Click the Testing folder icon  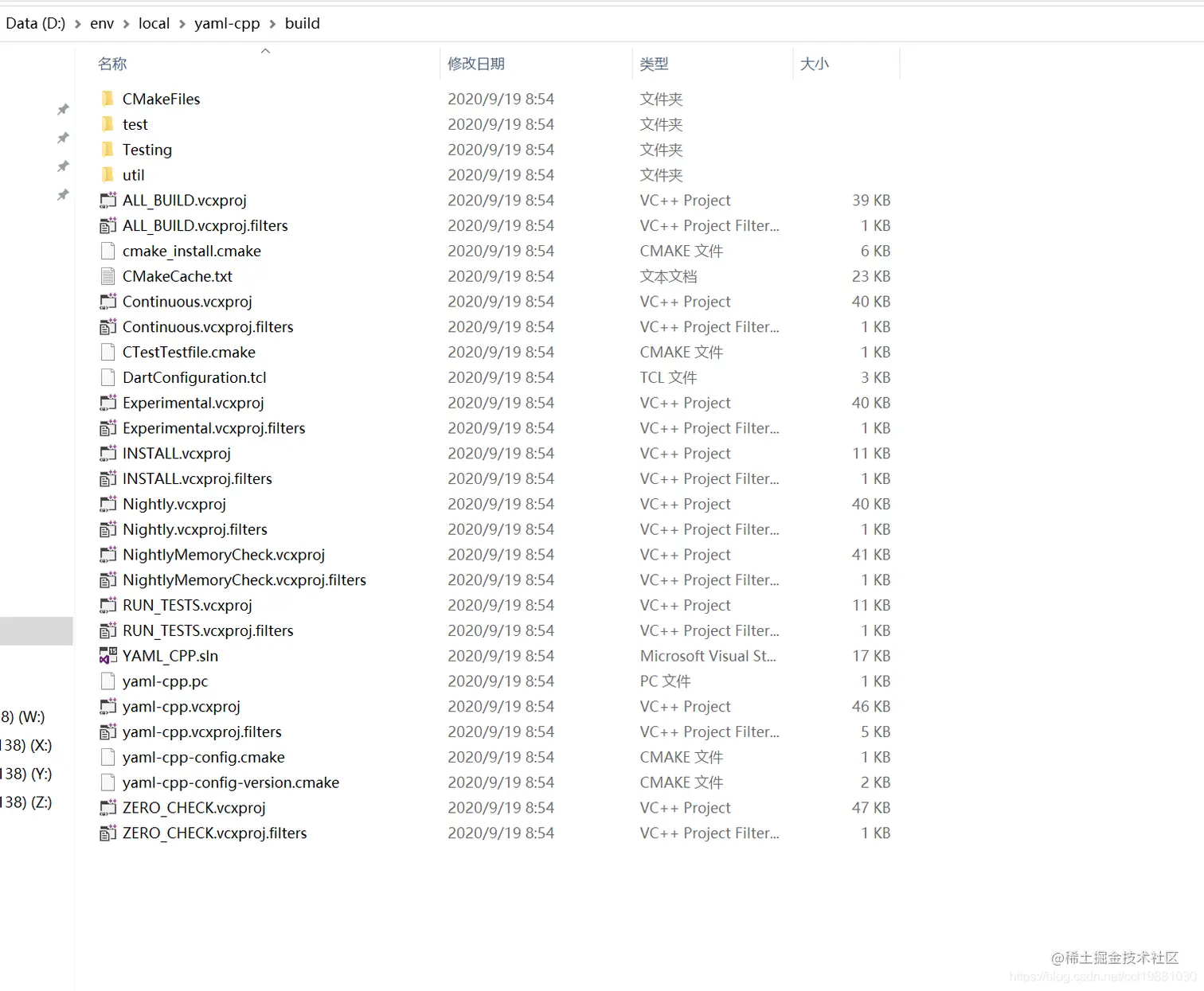coord(108,150)
